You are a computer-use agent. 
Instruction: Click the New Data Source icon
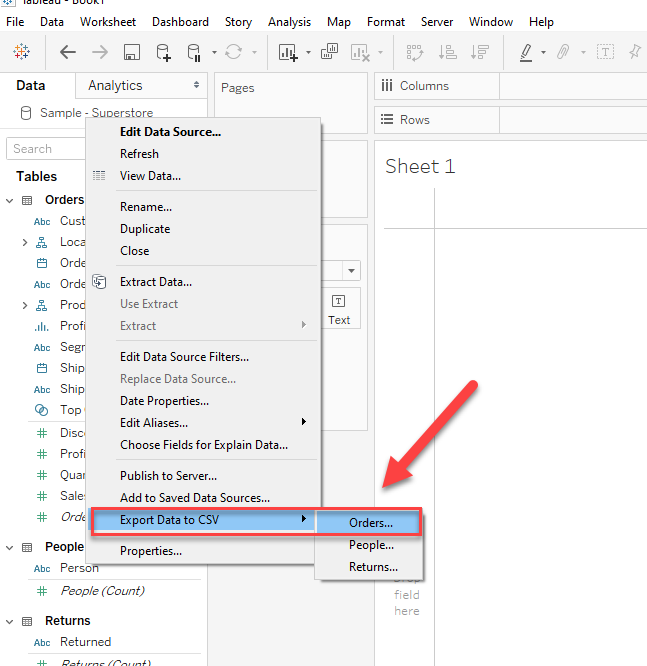pos(164,52)
